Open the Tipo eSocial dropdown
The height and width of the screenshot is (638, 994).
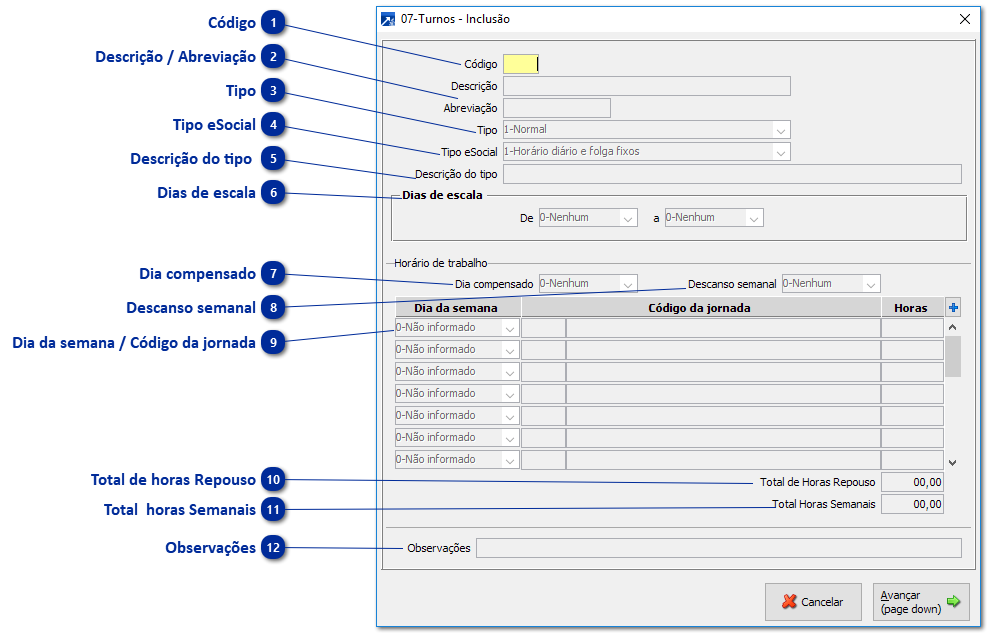point(647,152)
